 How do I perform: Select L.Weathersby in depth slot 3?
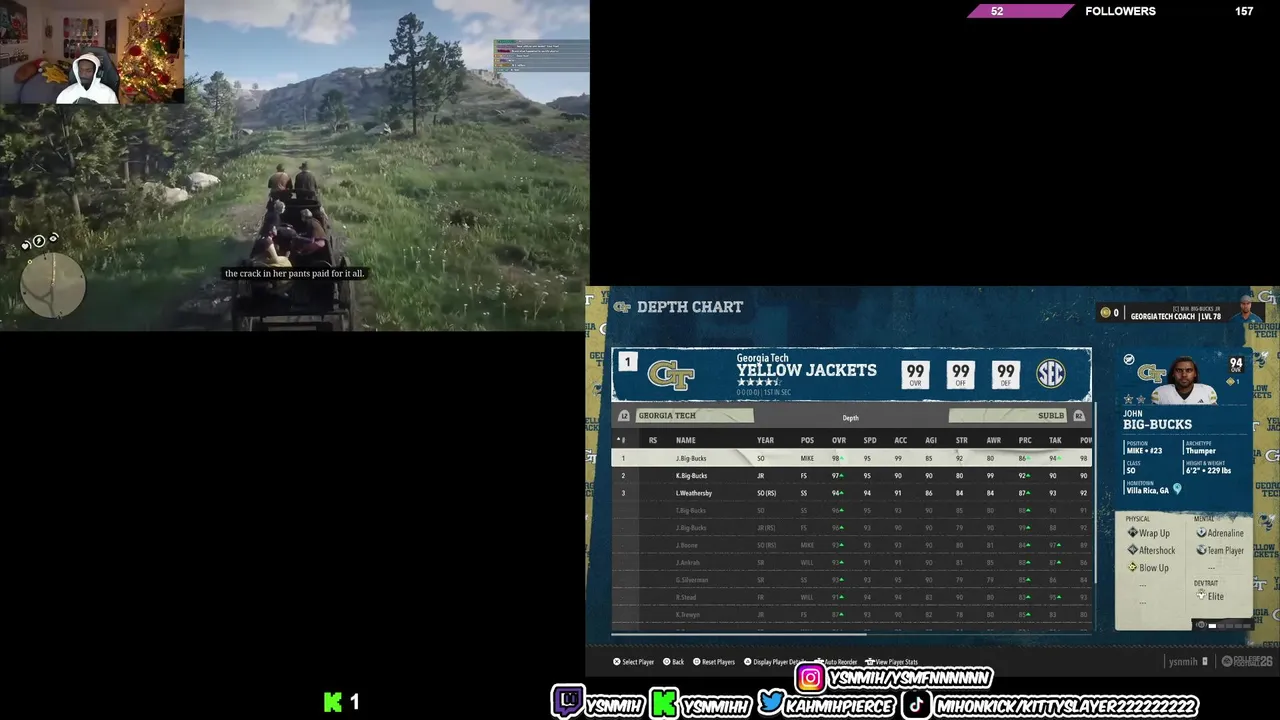[x=851, y=493]
